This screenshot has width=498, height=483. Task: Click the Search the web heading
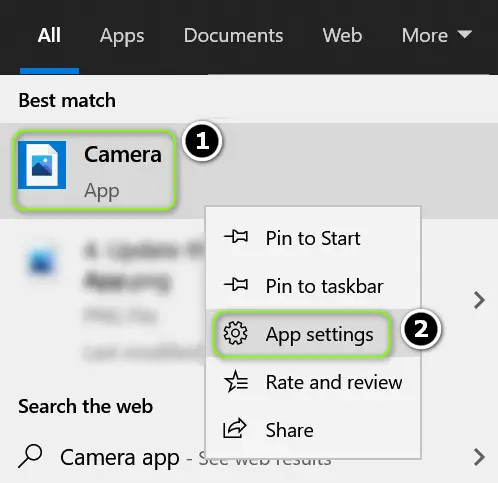pyautogui.click(x=86, y=406)
